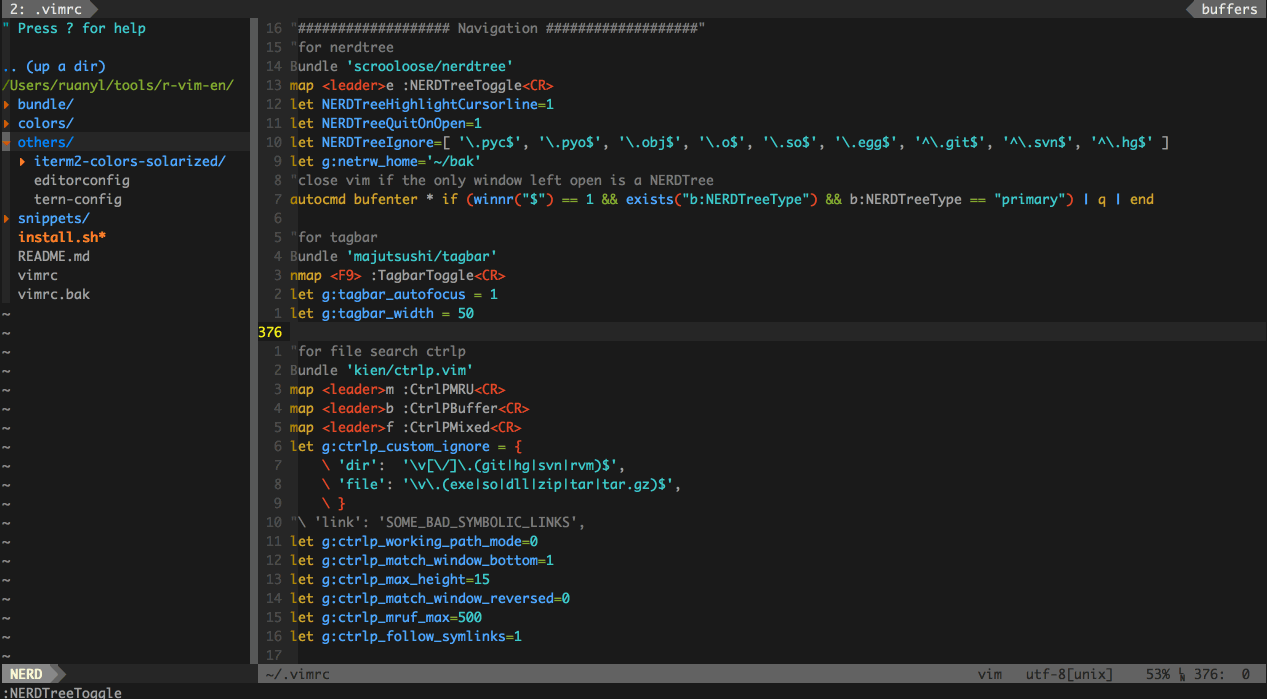Open the vimrc.bak file
Image resolution: width=1267 pixels, height=699 pixels.
54,294
